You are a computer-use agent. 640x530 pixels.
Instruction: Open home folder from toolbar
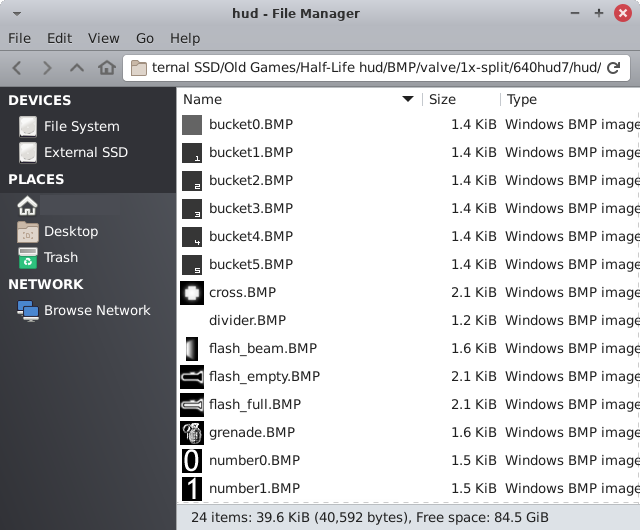[x=107, y=68]
